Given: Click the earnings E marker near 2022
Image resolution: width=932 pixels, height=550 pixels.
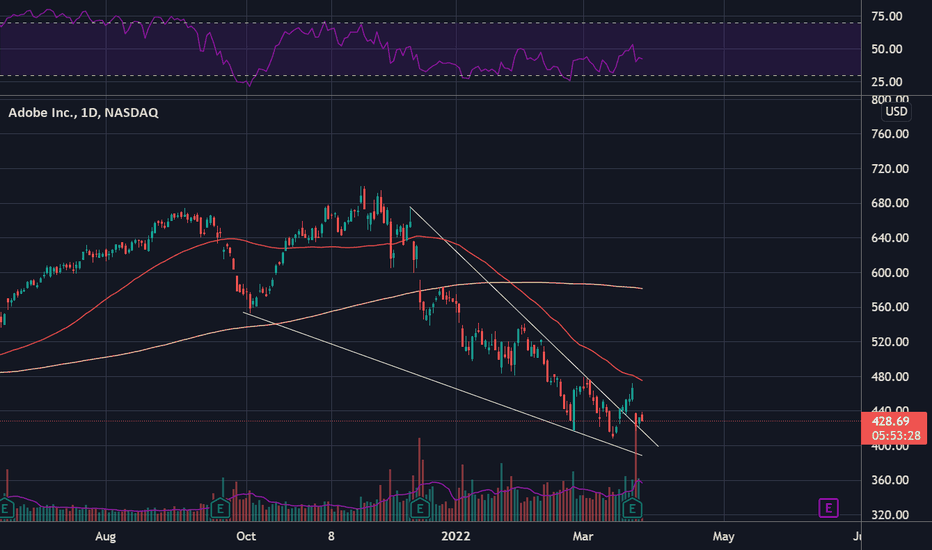Looking at the screenshot, I should [420, 508].
